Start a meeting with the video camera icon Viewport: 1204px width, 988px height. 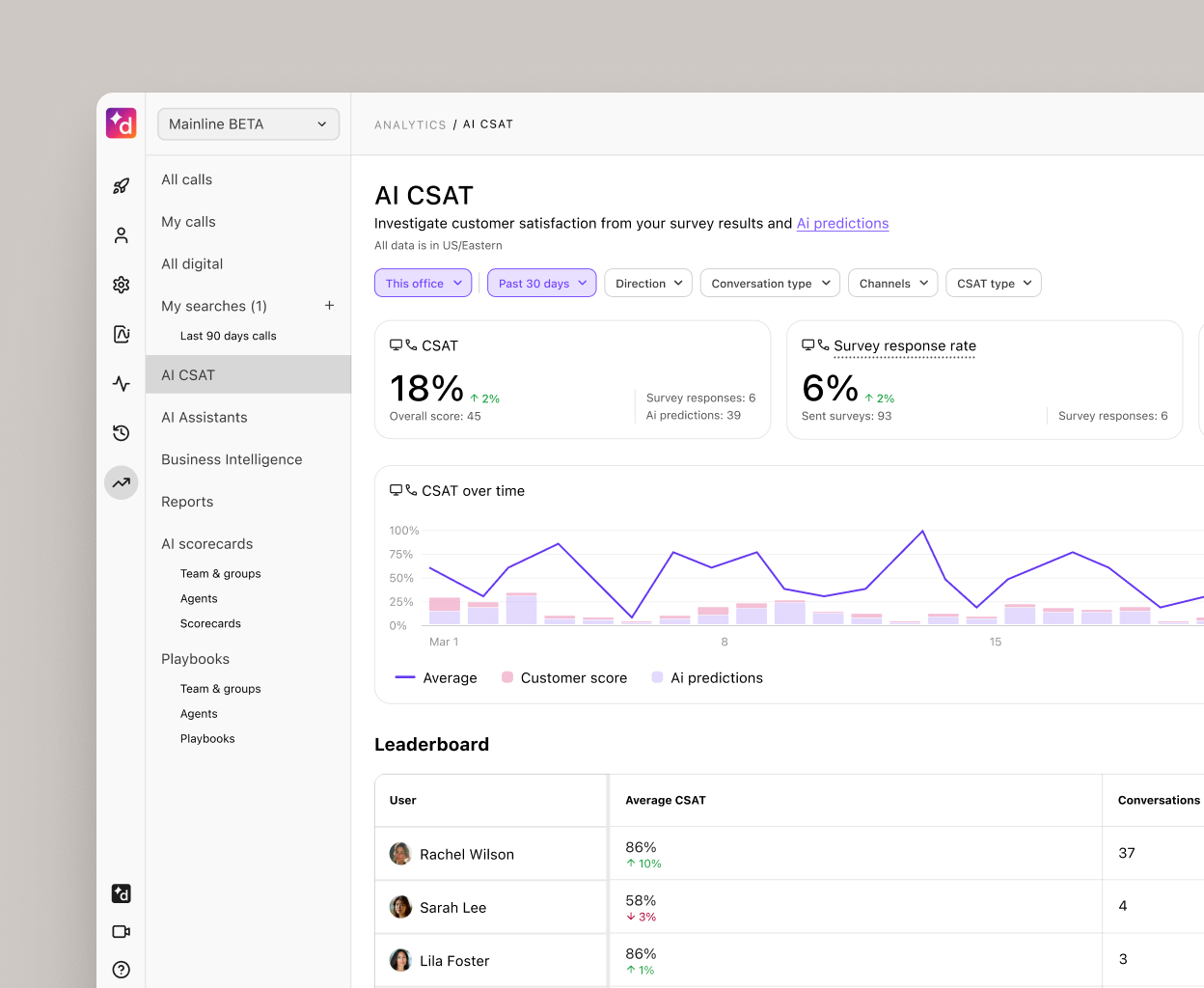coord(121,931)
